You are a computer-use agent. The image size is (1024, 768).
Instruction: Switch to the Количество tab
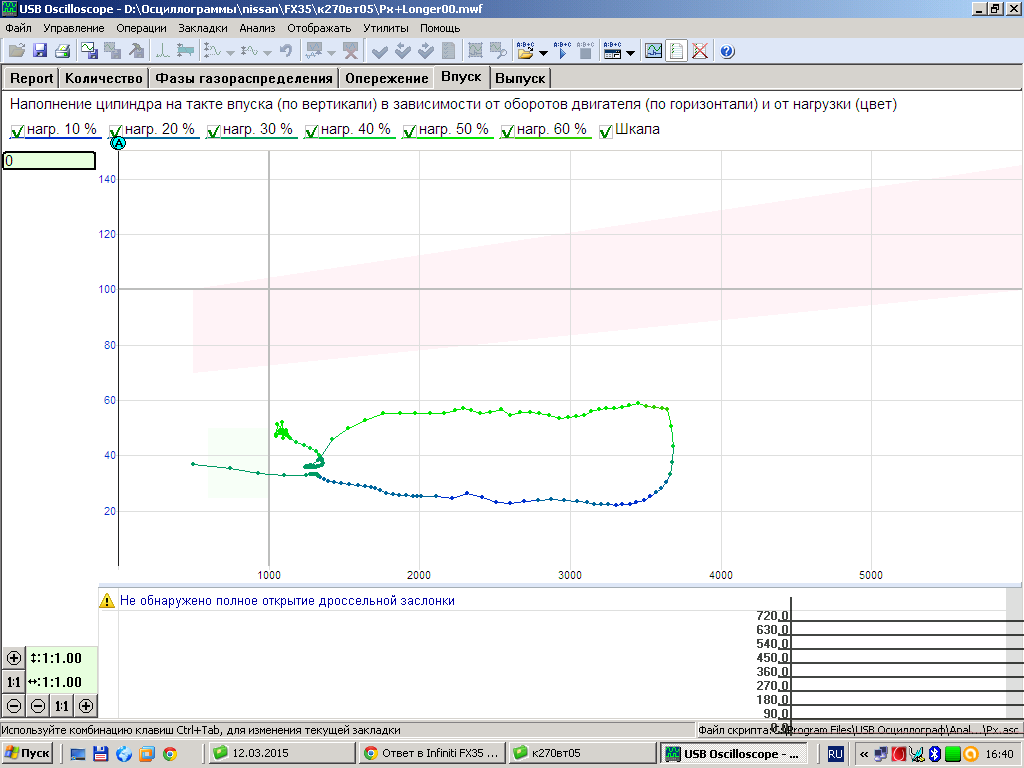(104, 78)
